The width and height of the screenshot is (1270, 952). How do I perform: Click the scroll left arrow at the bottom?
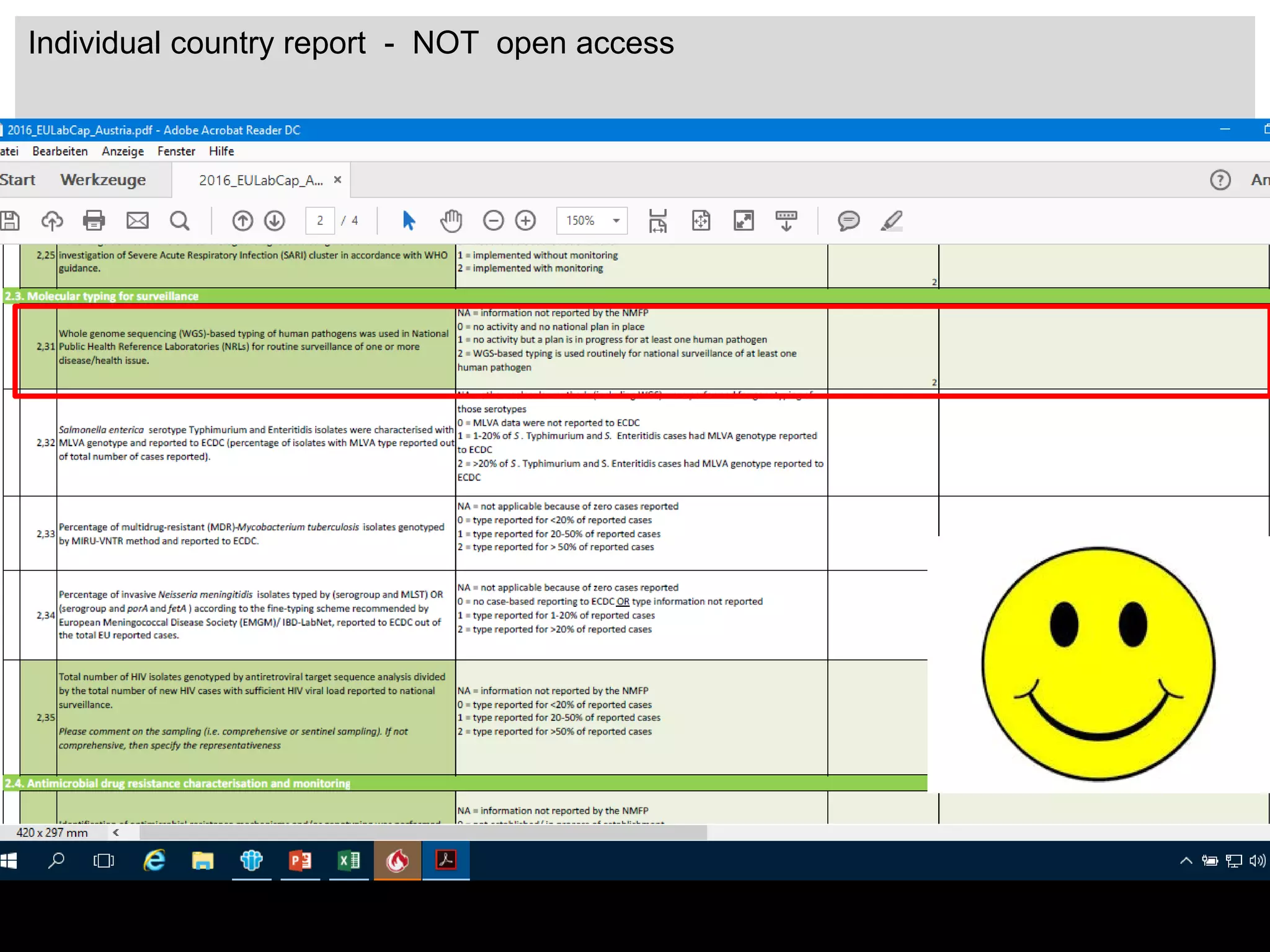[x=115, y=832]
